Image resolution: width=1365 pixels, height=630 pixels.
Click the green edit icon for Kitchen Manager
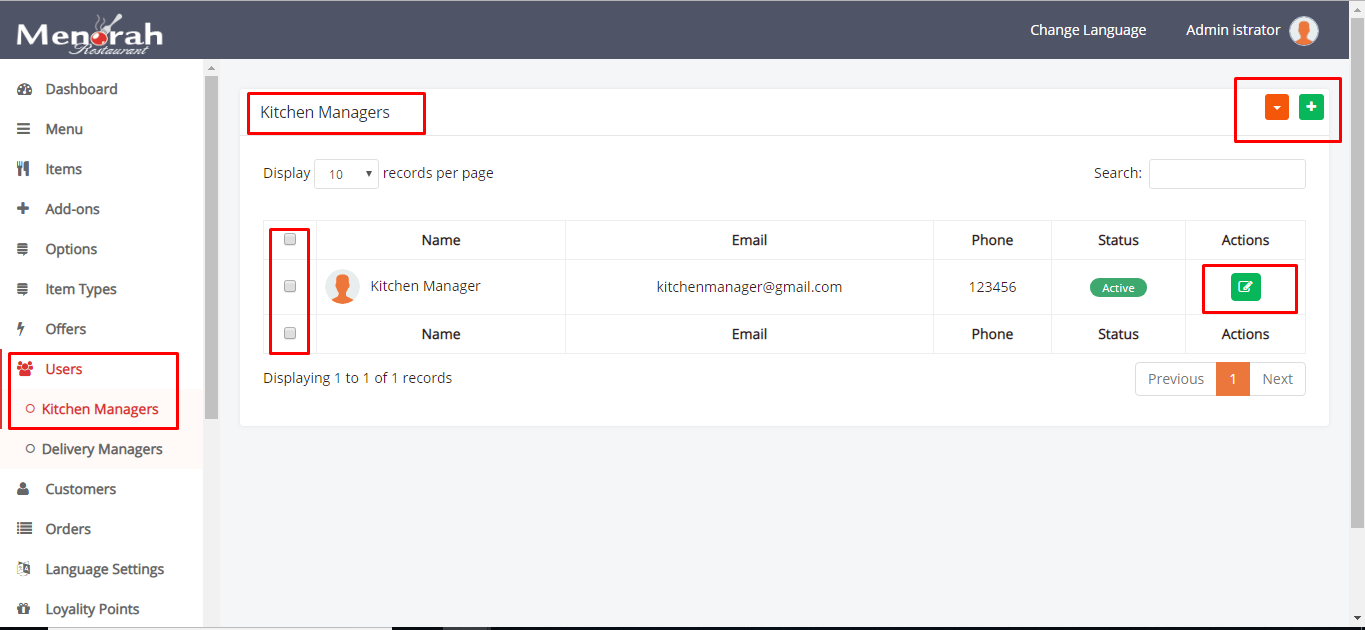pos(1245,287)
